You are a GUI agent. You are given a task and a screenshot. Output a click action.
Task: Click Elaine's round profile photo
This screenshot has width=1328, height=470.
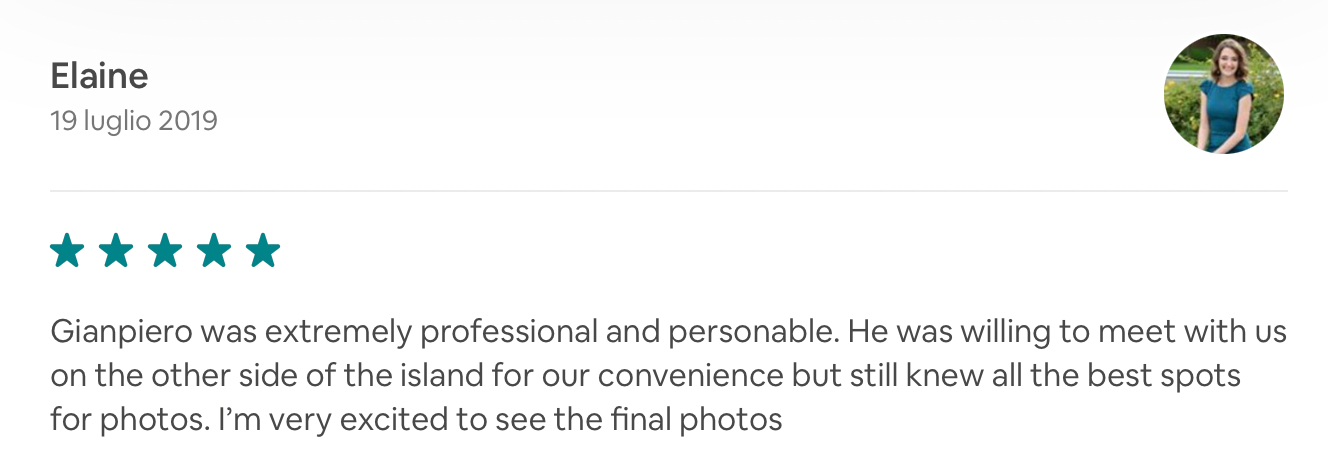tap(1224, 93)
